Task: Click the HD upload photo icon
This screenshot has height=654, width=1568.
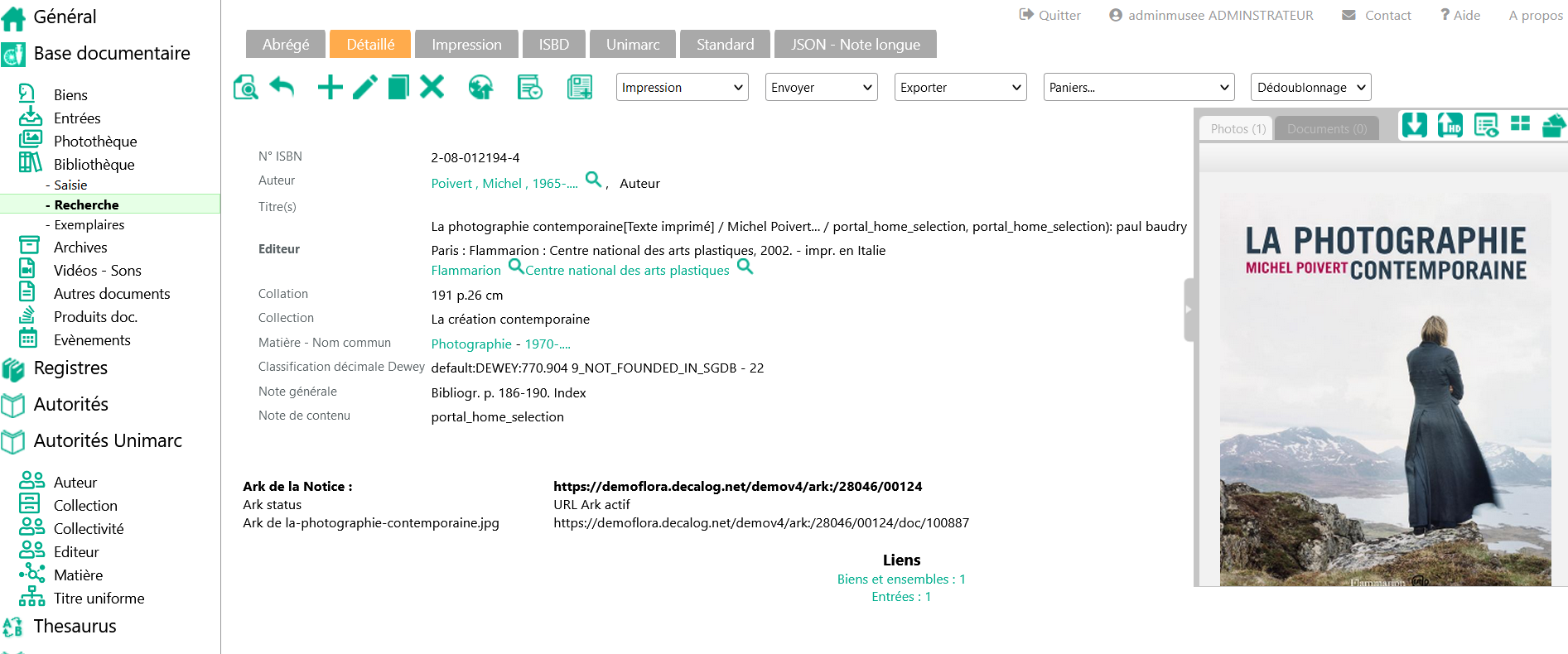Action: coord(1450,125)
